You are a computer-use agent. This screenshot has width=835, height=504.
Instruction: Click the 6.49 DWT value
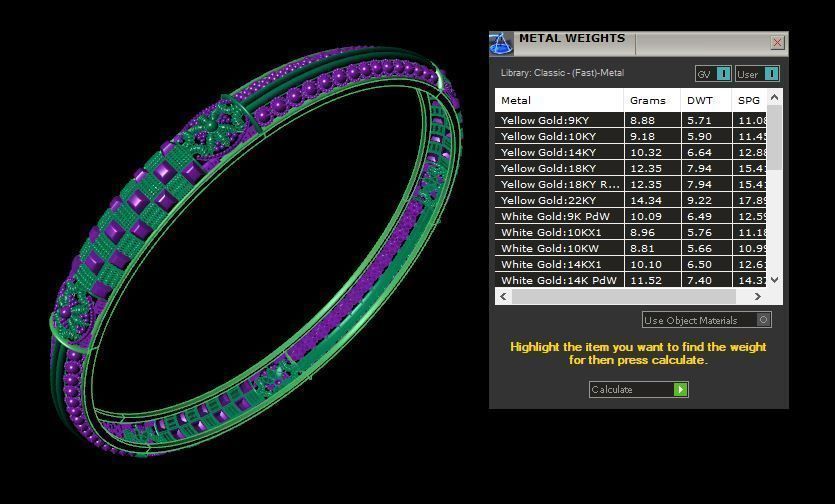pyautogui.click(x=699, y=216)
